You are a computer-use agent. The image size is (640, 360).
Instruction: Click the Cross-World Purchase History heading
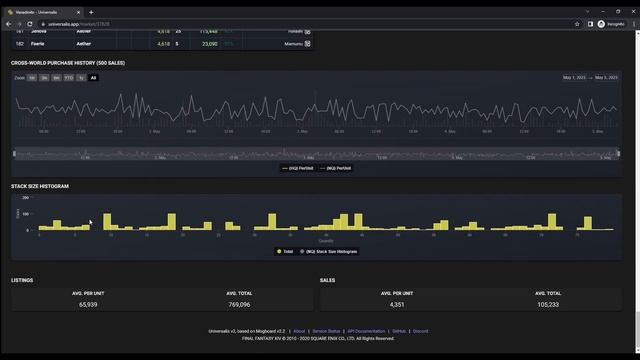pos(68,63)
